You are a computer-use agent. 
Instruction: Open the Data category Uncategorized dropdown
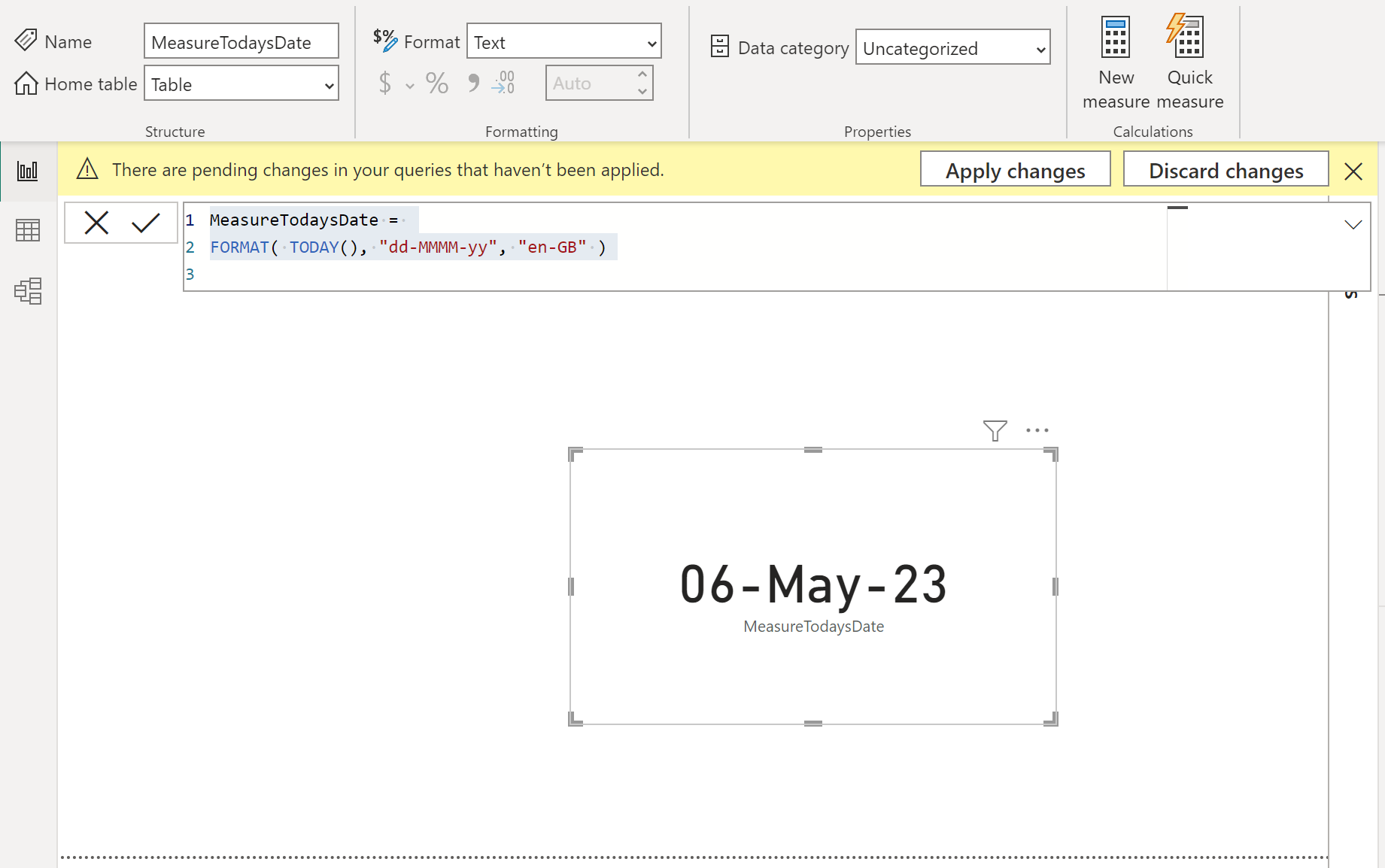tap(953, 48)
